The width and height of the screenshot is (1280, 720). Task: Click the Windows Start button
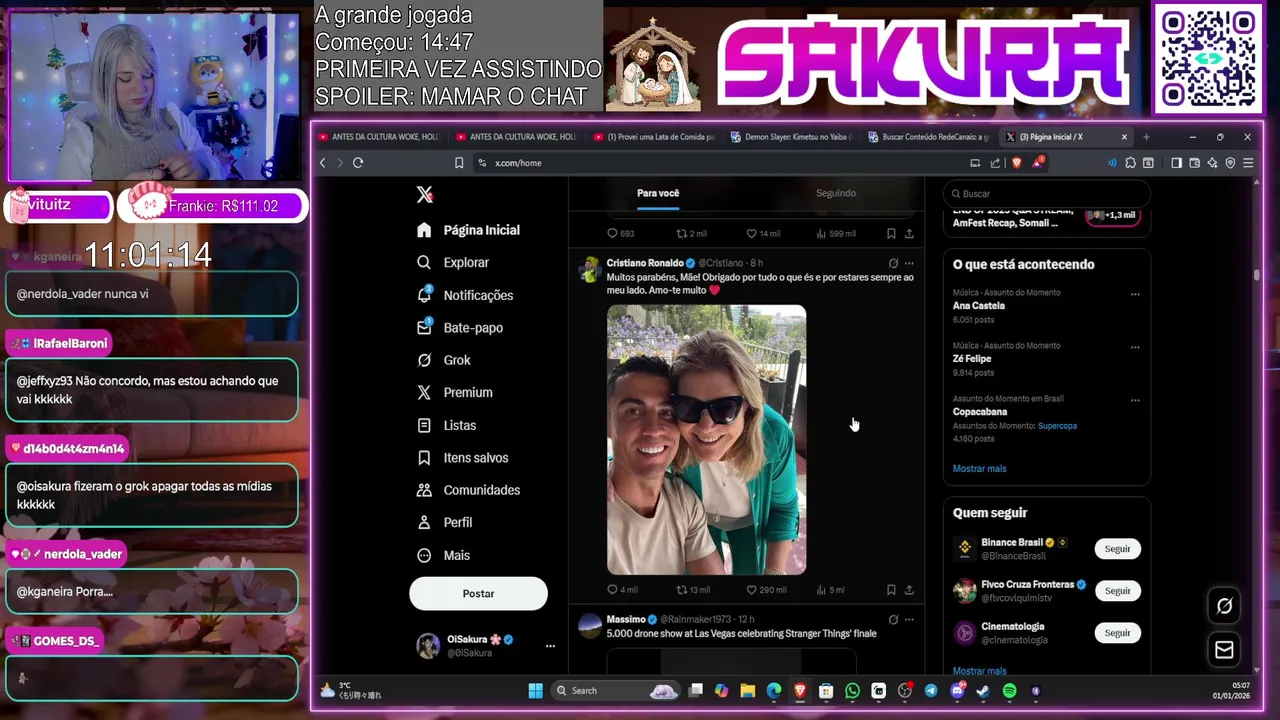[535, 691]
